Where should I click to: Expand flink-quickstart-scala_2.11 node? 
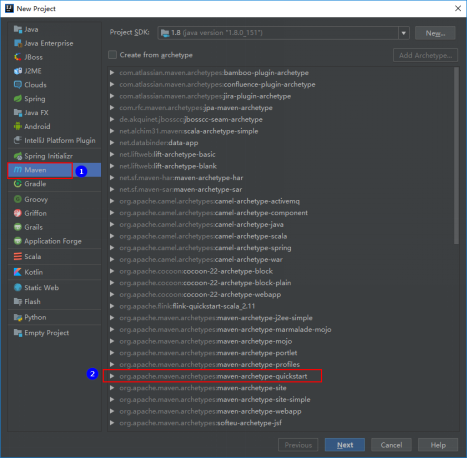coord(112,306)
